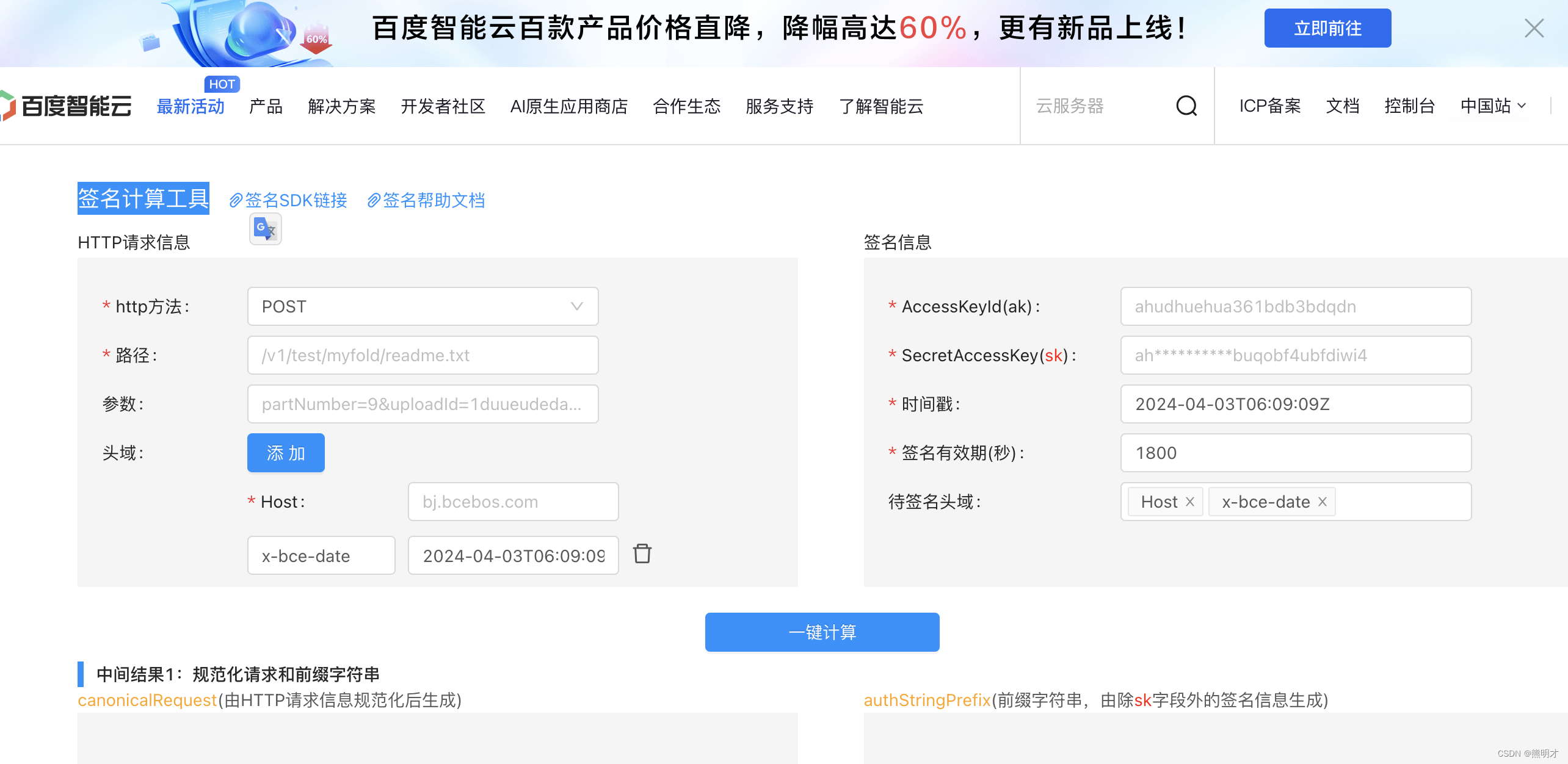This screenshot has height=764, width=1568.
Task: Remove the Host tag from signed headers
Action: point(1190,502)
